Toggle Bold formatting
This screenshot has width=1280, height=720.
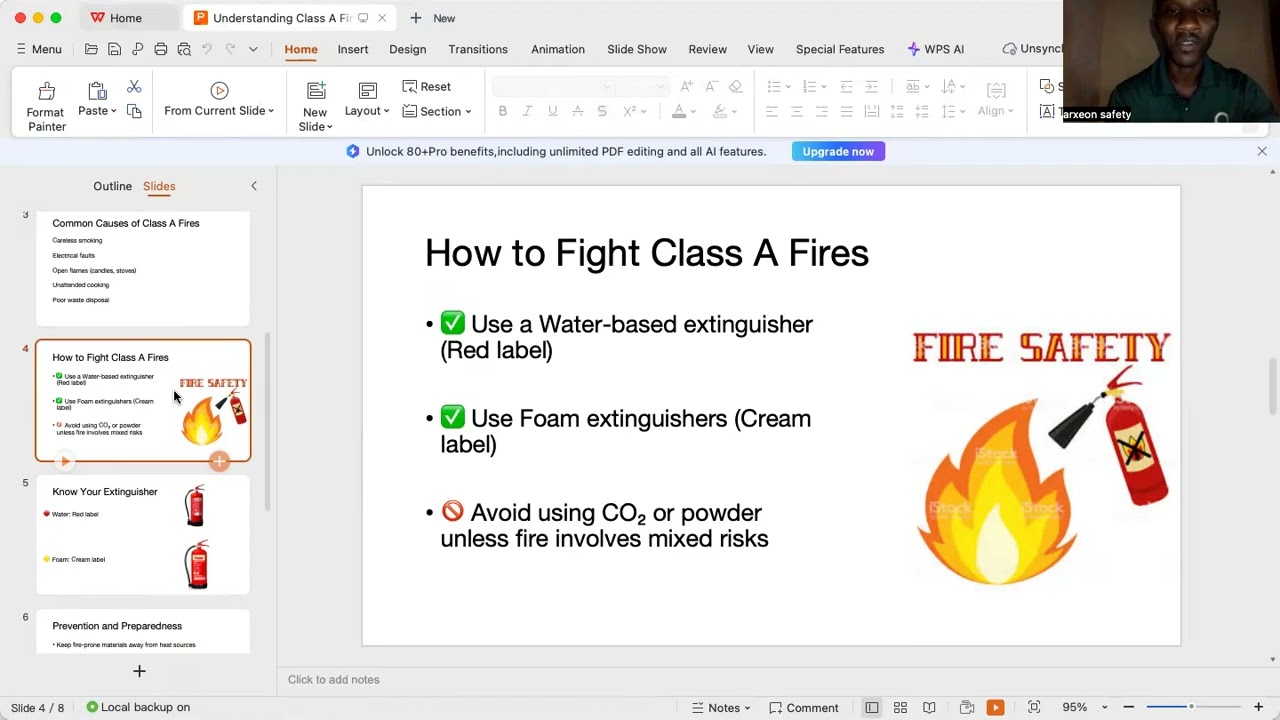click(x=502, y=111)
